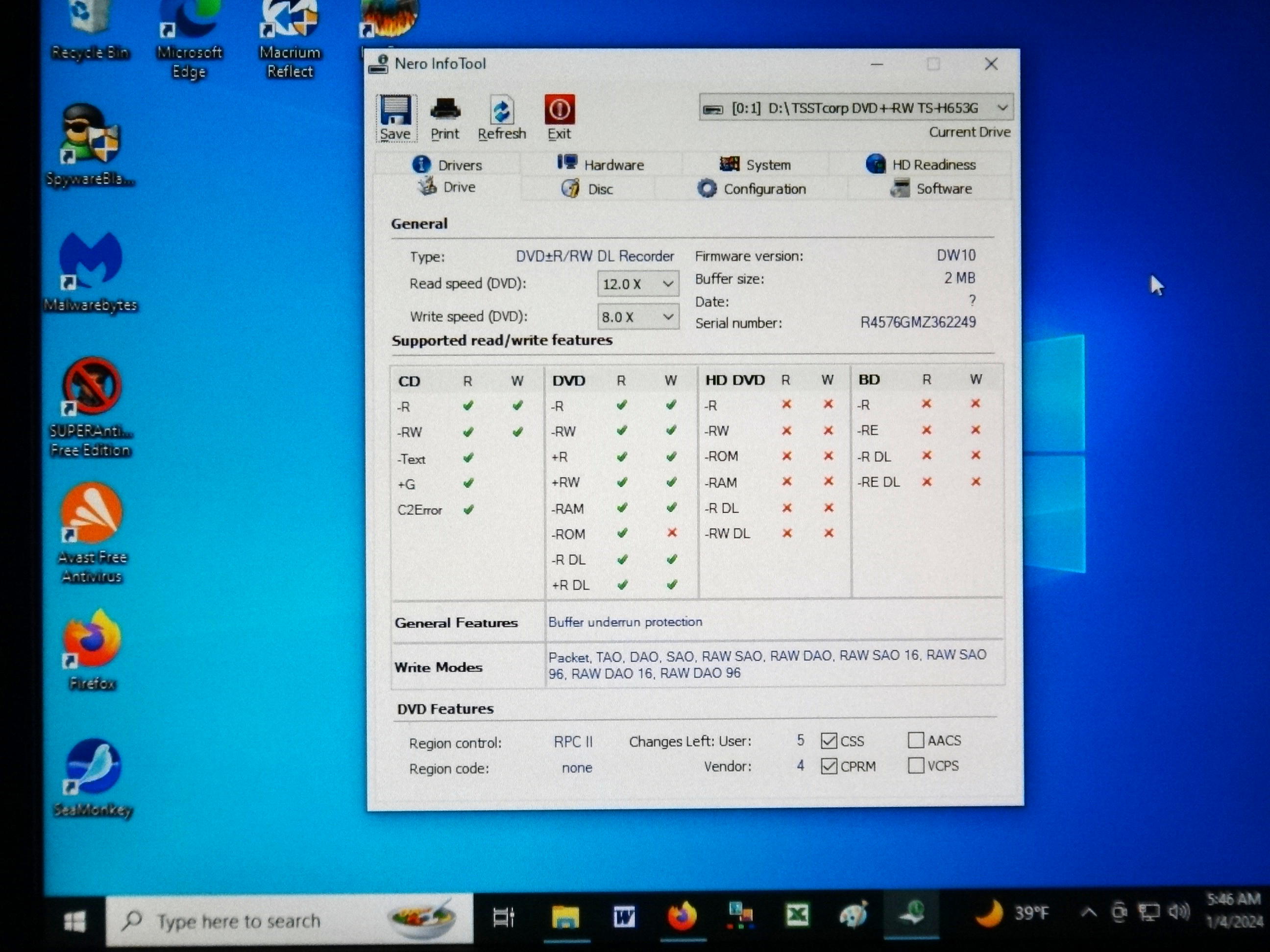Open the System tab
The height and width of the screenshot is (952, 1270).
click(x=756, y=164)
